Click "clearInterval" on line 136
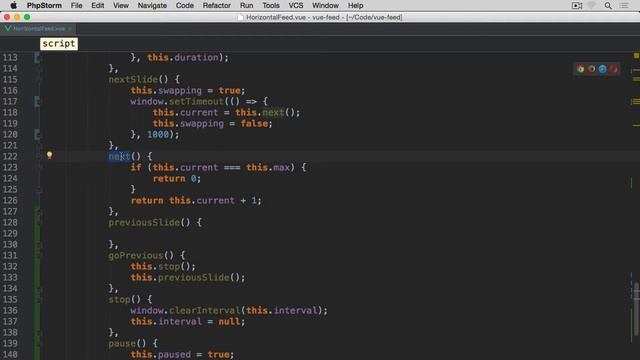 pos(205,311)
